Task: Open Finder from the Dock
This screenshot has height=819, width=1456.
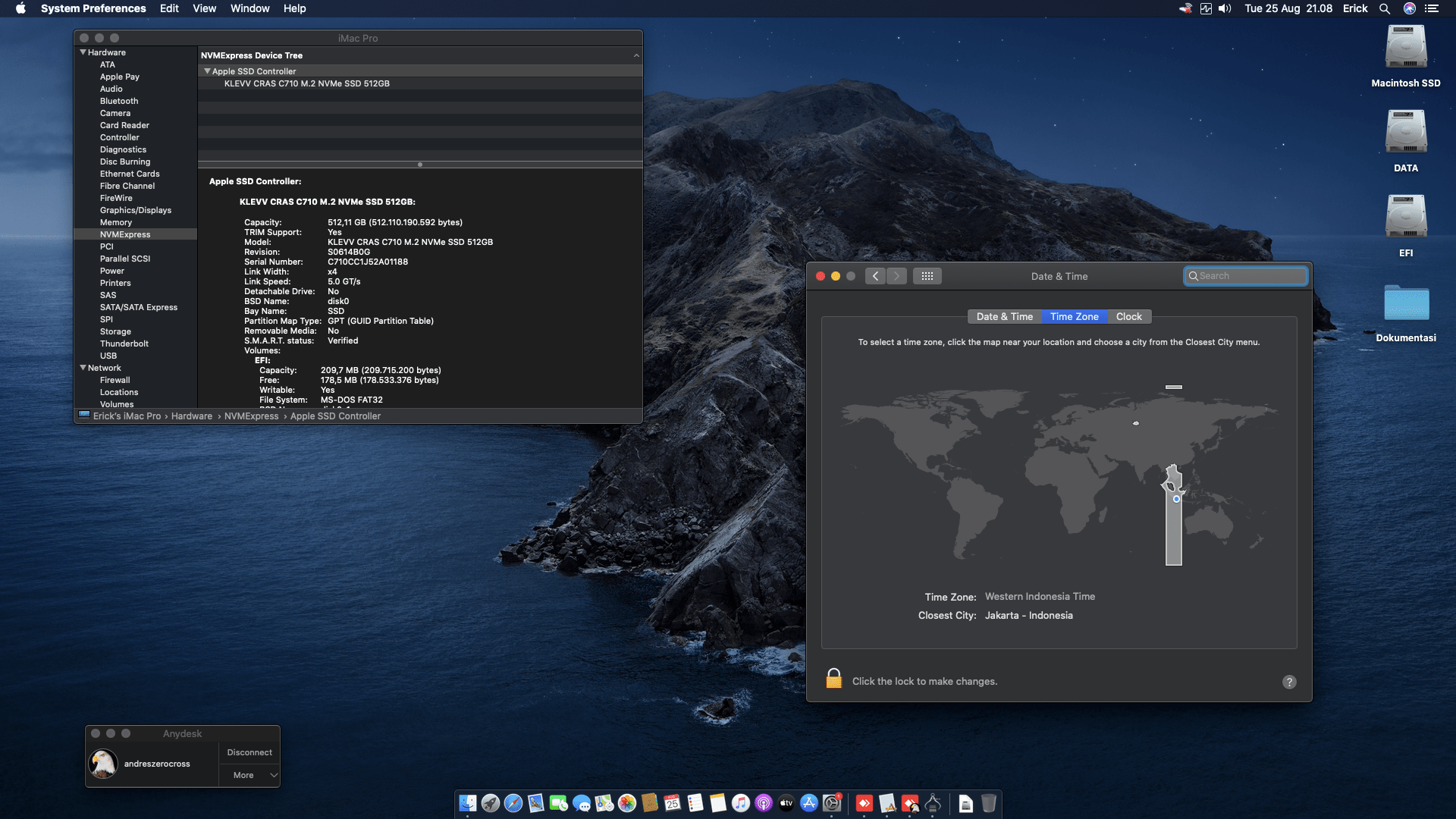Action: [468, 803]
